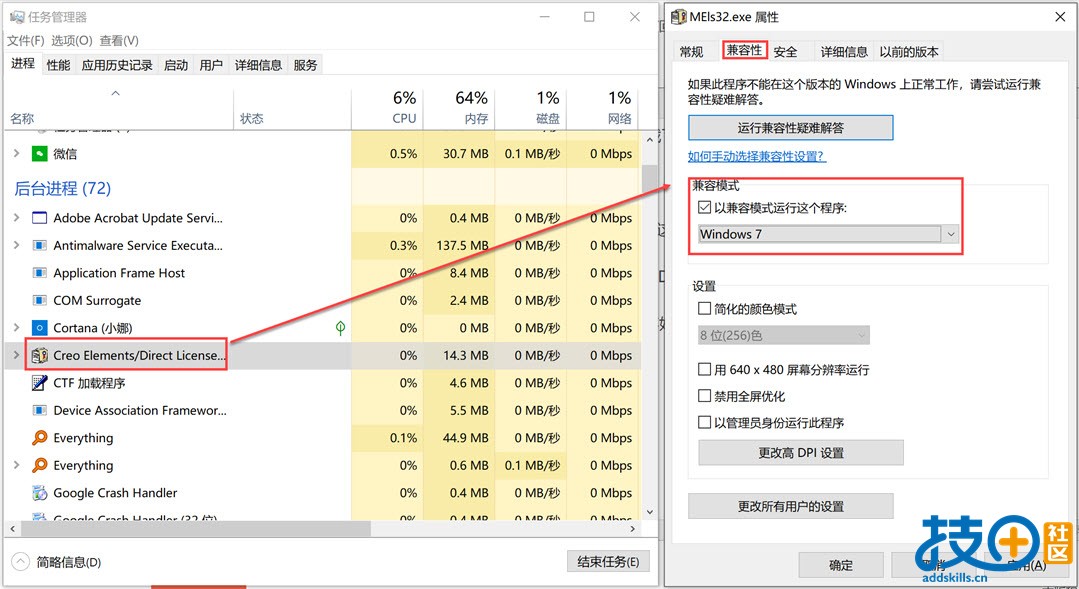The image size is (1079, 589).
Task: Click the Creo Elements/Direct License icon
Action: click(x=39, y=356)
